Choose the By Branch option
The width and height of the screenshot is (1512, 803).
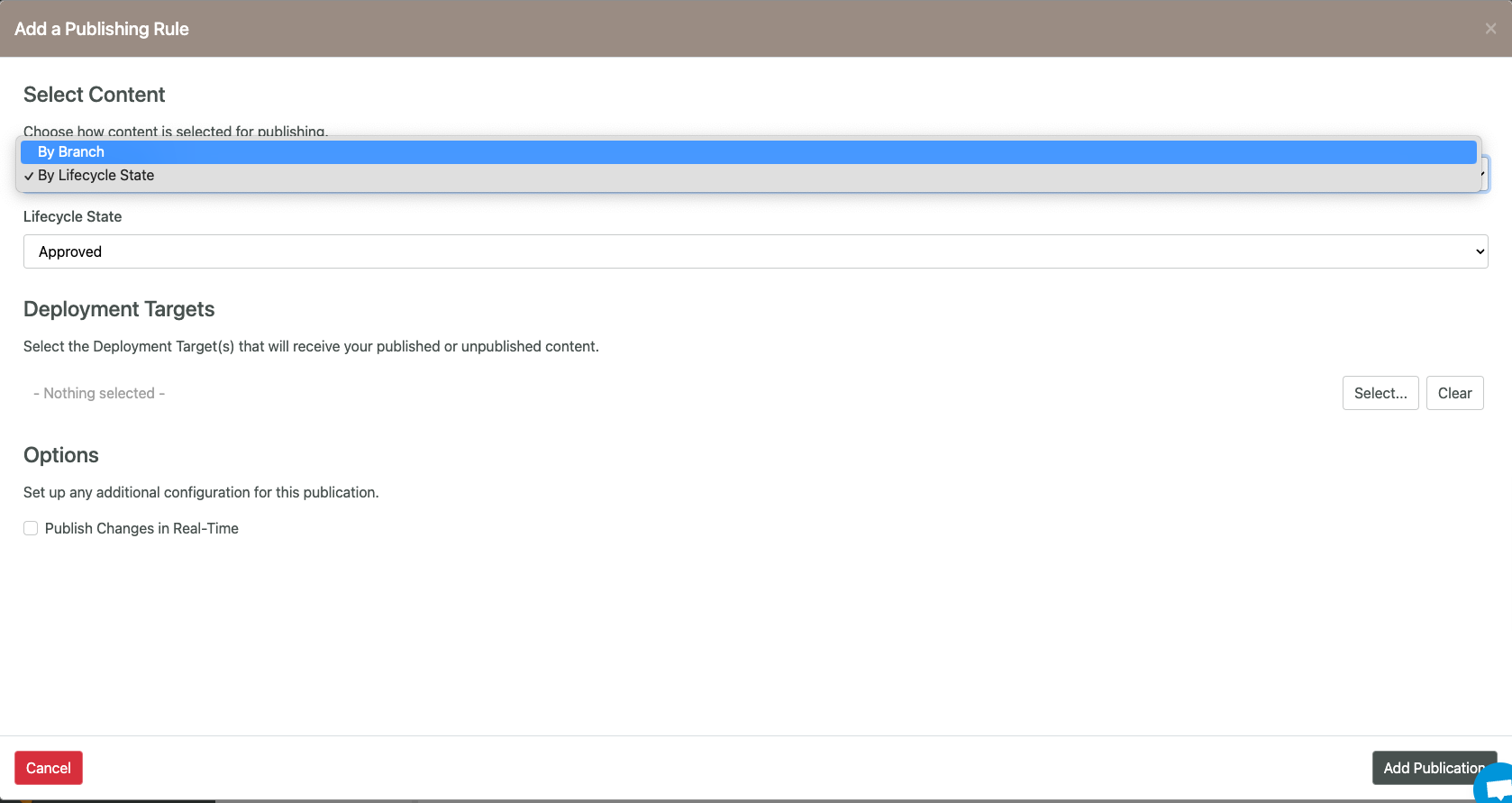pyautogui.click(x=71, y=152)
